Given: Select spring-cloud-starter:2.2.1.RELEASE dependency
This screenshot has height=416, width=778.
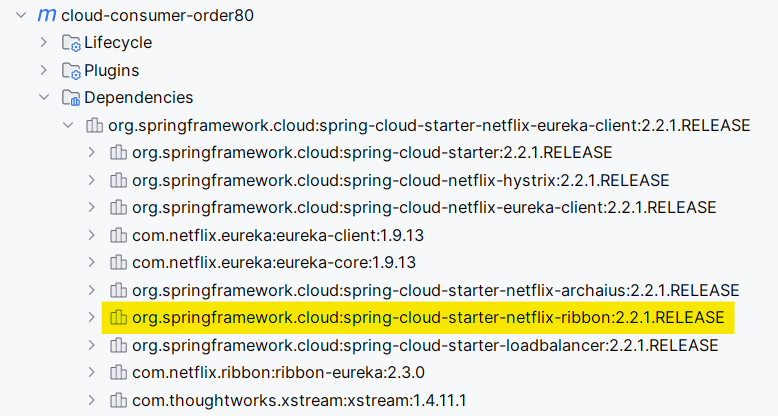Looking at the screenshot, I should tap(372, 153).
